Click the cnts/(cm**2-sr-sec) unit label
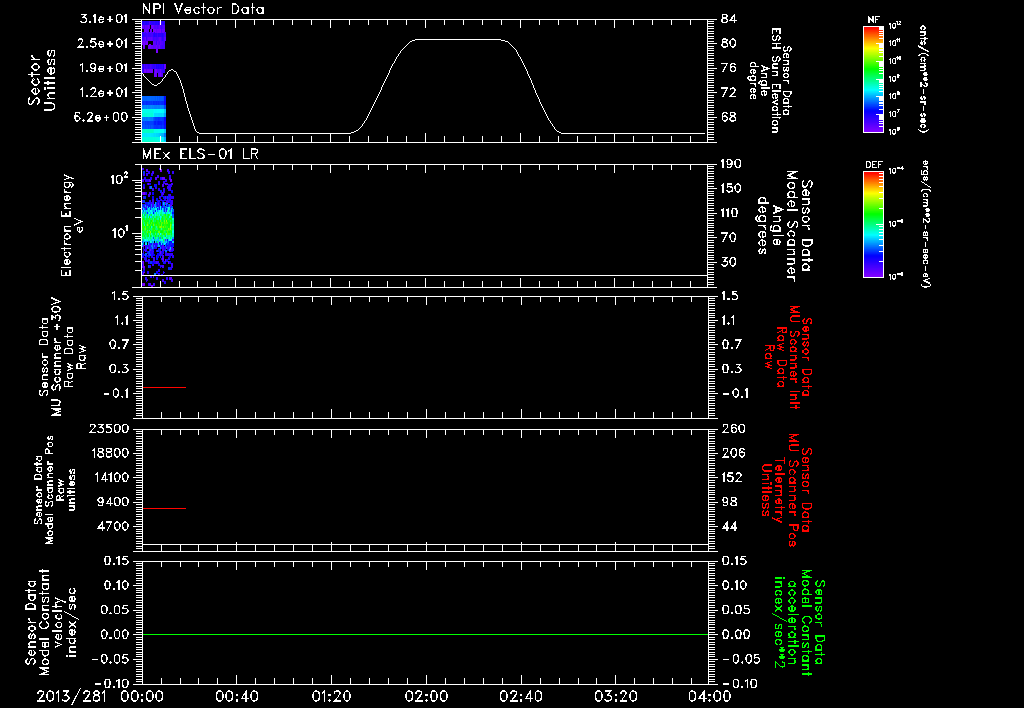This screenshot has height=708, width=1024. [923, 79]
